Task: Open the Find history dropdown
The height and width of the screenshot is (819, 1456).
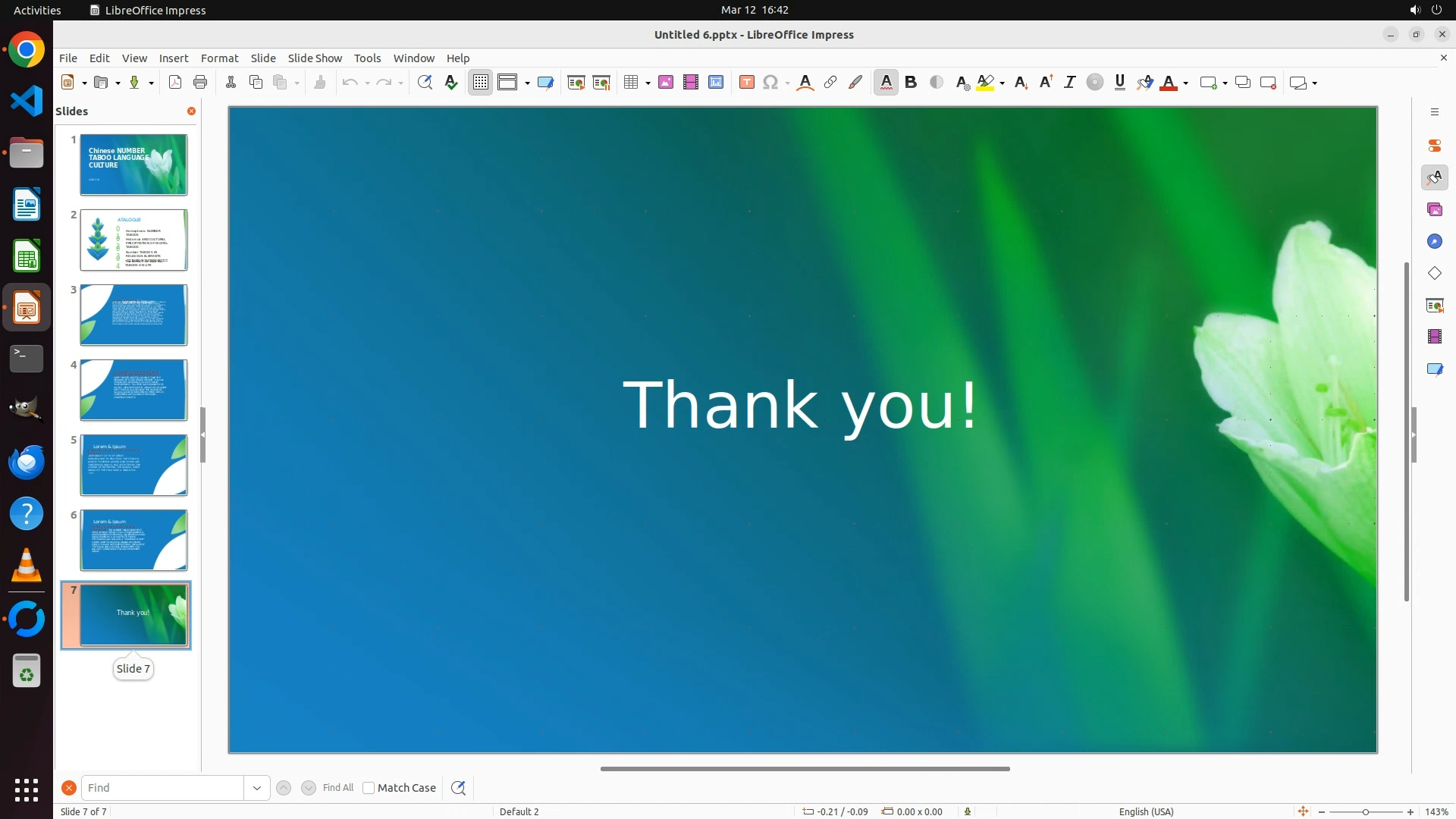Action: (x=257, y=788)
